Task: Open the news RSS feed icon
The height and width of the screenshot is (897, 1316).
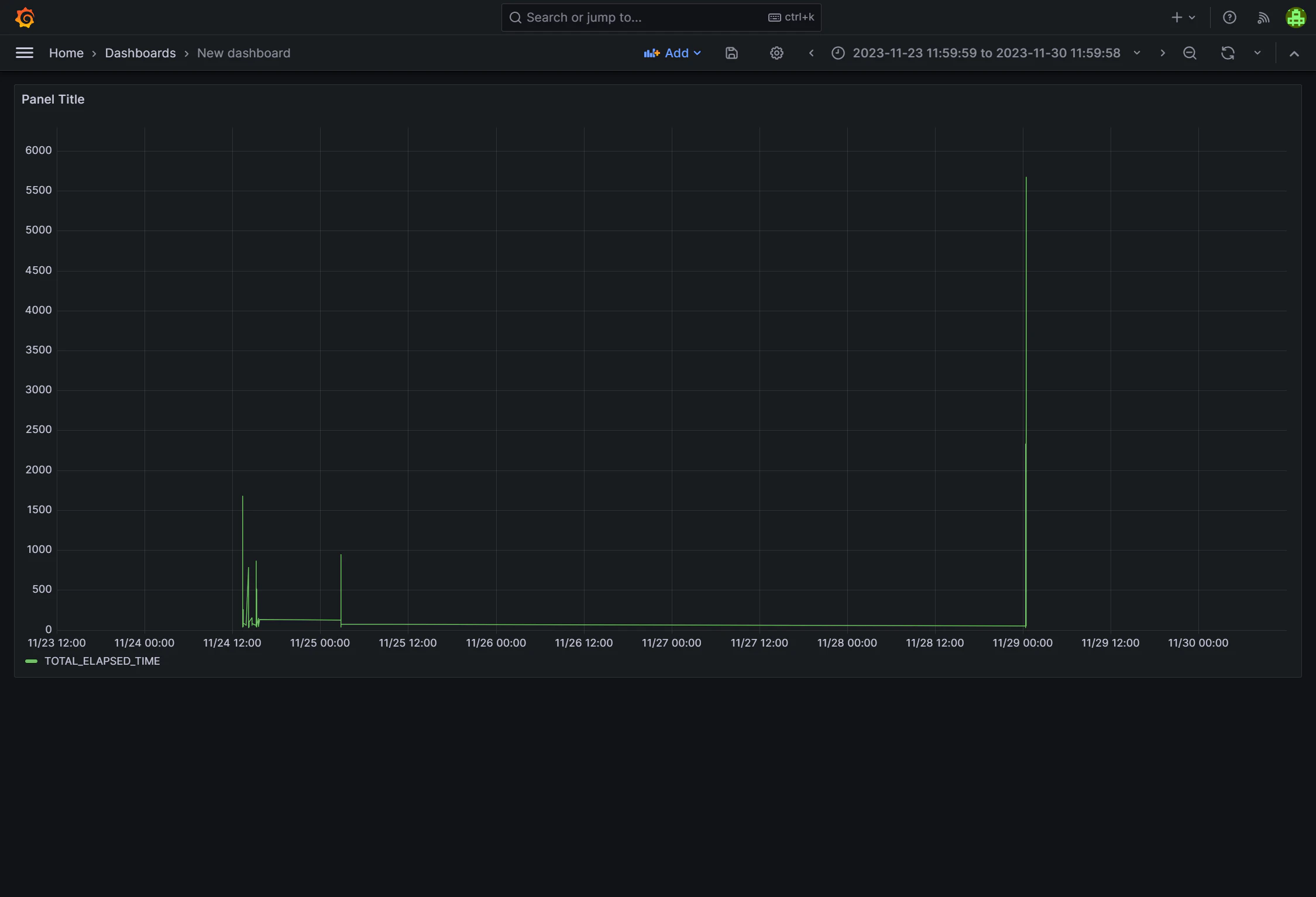Action: point(1263,18)
